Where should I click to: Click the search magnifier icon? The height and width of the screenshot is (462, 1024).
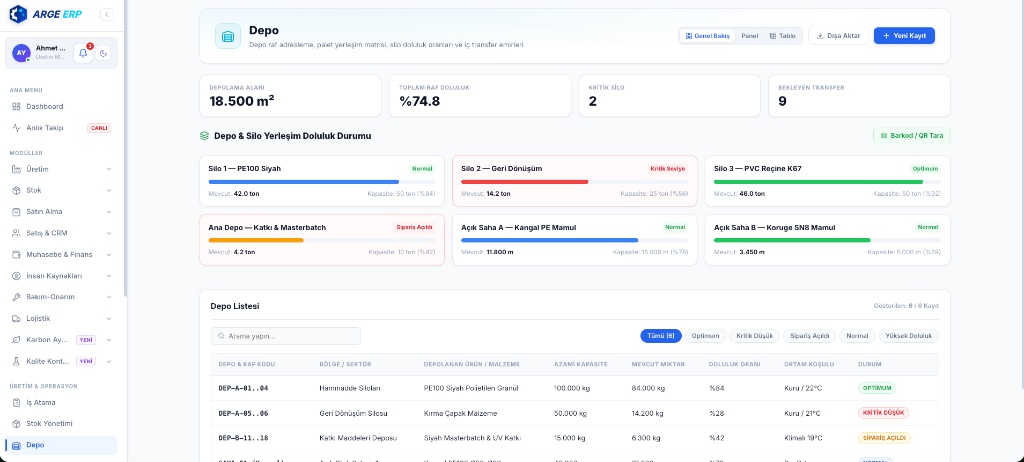click(221, 336)
